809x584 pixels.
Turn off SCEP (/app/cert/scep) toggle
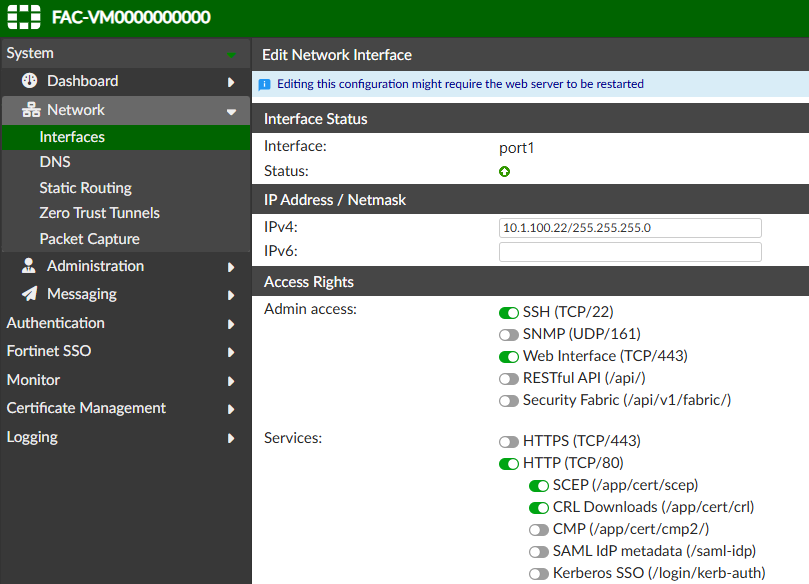pos(539,486)
